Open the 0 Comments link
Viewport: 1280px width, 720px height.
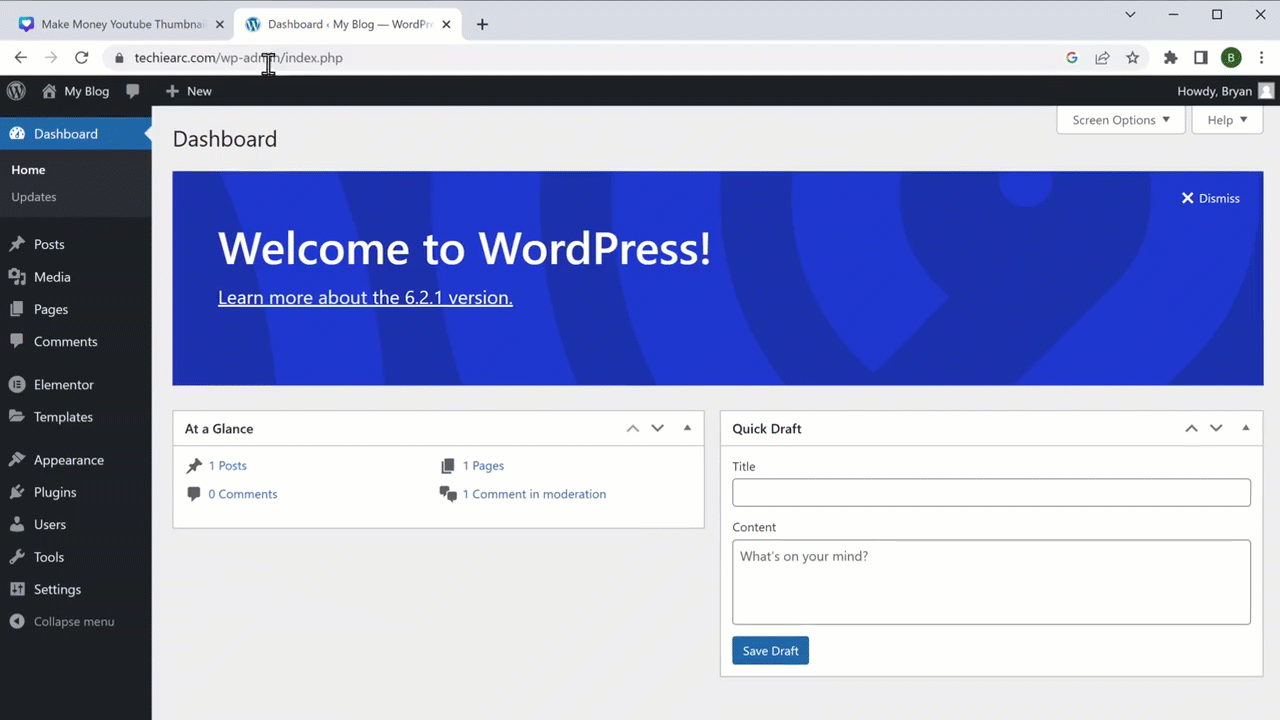click(x=243, y=494)
